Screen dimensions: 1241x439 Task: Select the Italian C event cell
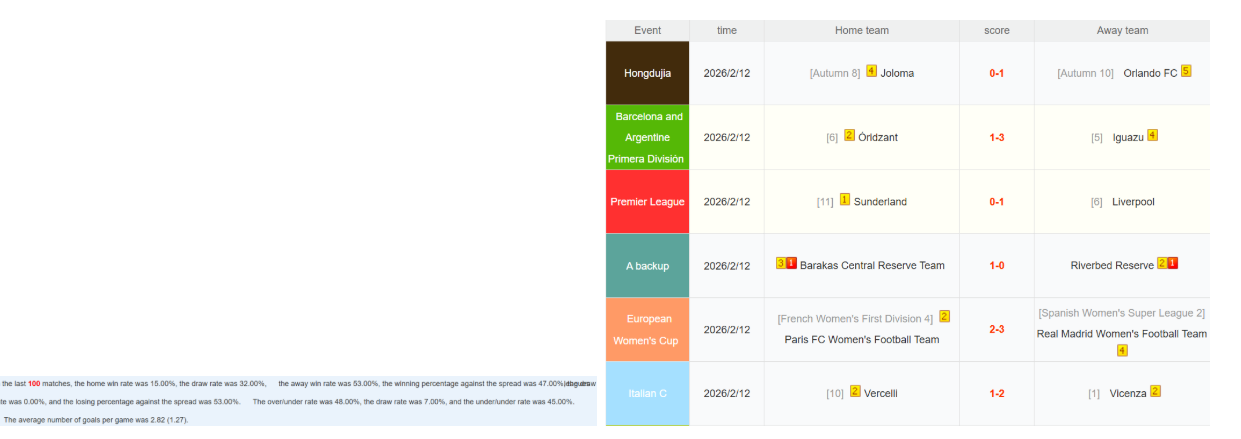(647, 394)
